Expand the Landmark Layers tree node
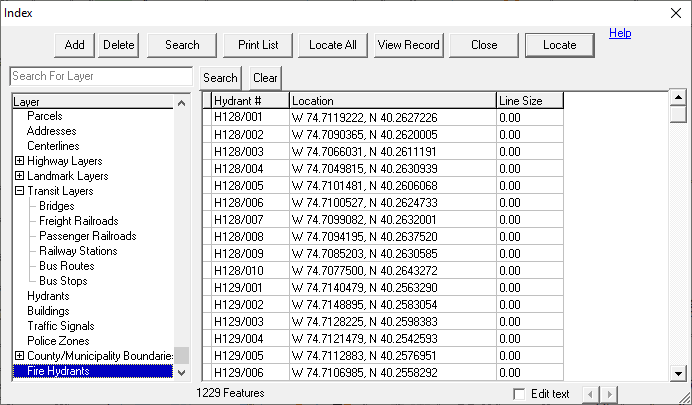This screenshot has height=405, width=692. click(20, 176)
